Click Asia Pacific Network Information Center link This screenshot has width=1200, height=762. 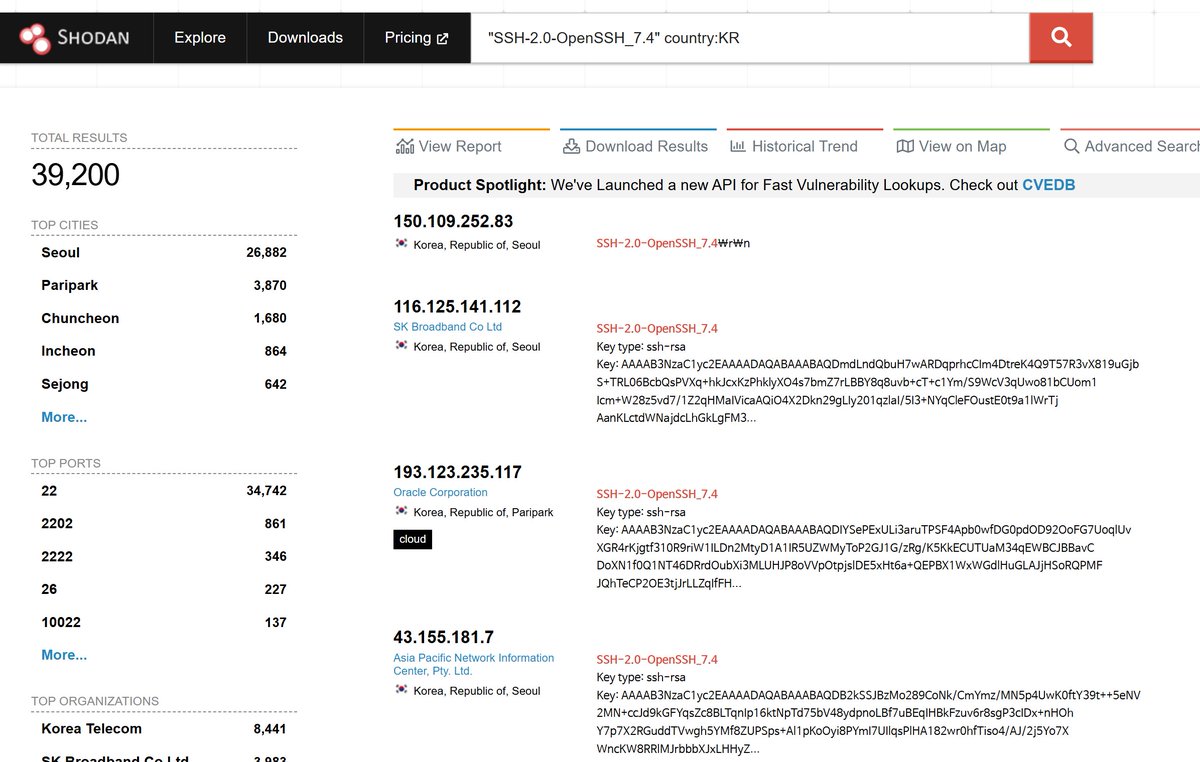coord(474,664)
